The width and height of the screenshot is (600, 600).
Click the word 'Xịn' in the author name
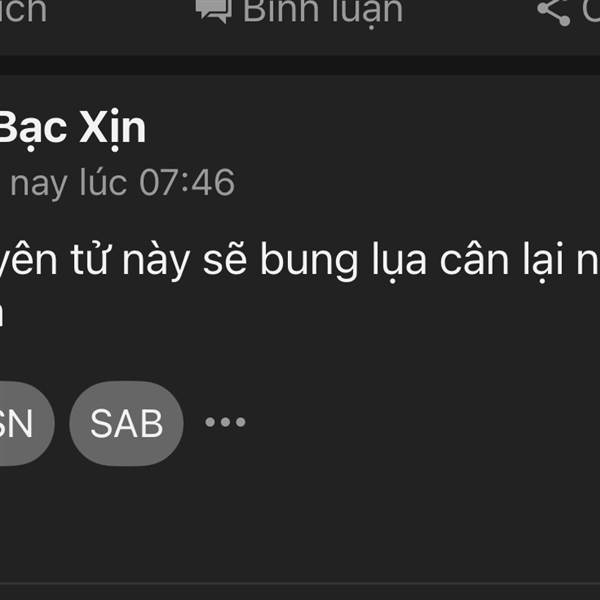(x=113, y=129)
